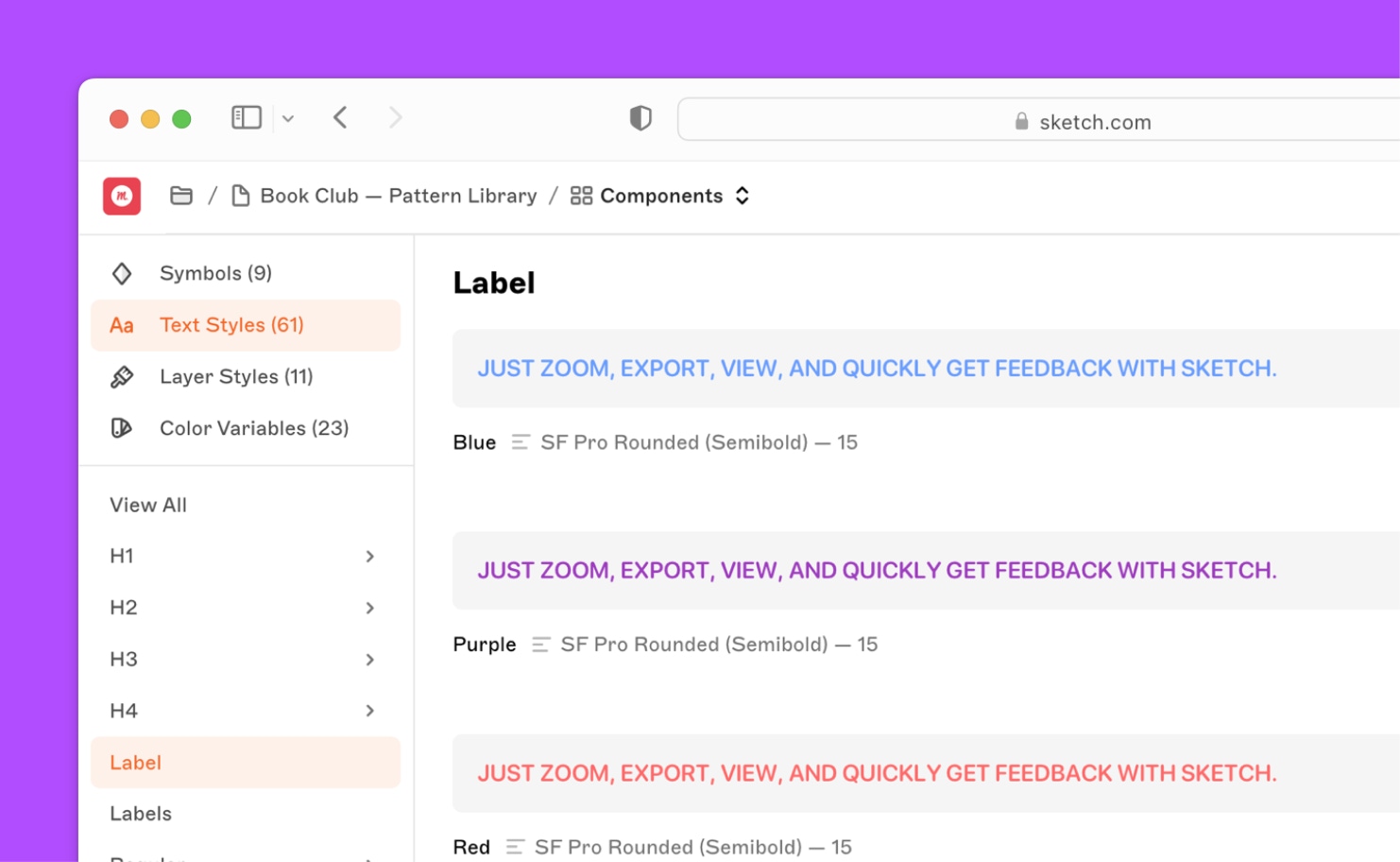Toggle the browser sidebar icon
1400x862 pixels.
point(246,116)
